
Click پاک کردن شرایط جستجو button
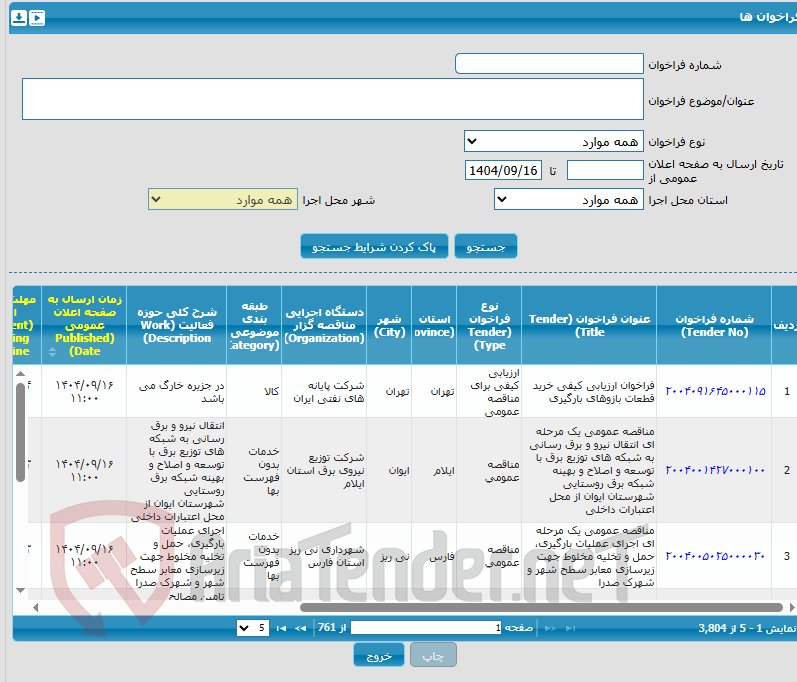tap(374, 246)
